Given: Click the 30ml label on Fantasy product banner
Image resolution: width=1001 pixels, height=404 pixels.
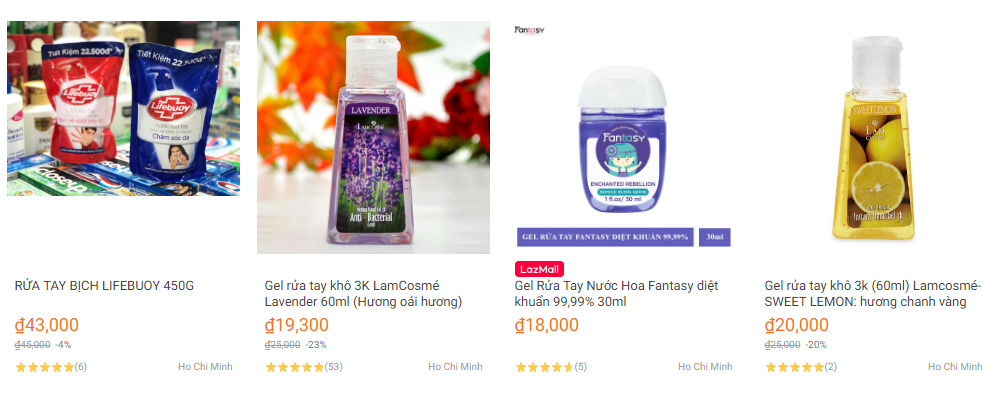Looking at the screenshot, I should tap(714, 237).
